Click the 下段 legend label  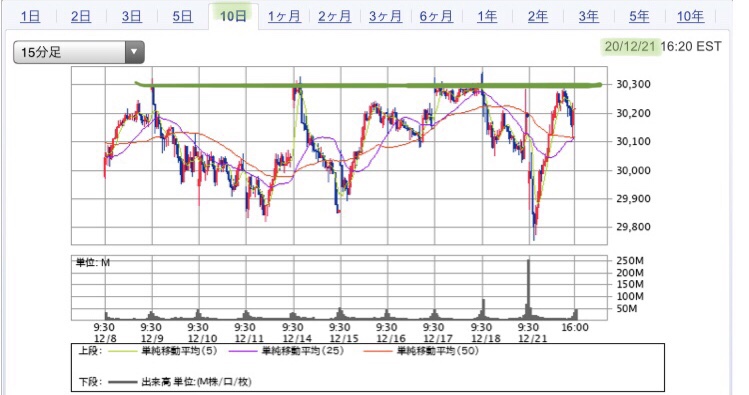pyautogui.click(x=90, y=382)
